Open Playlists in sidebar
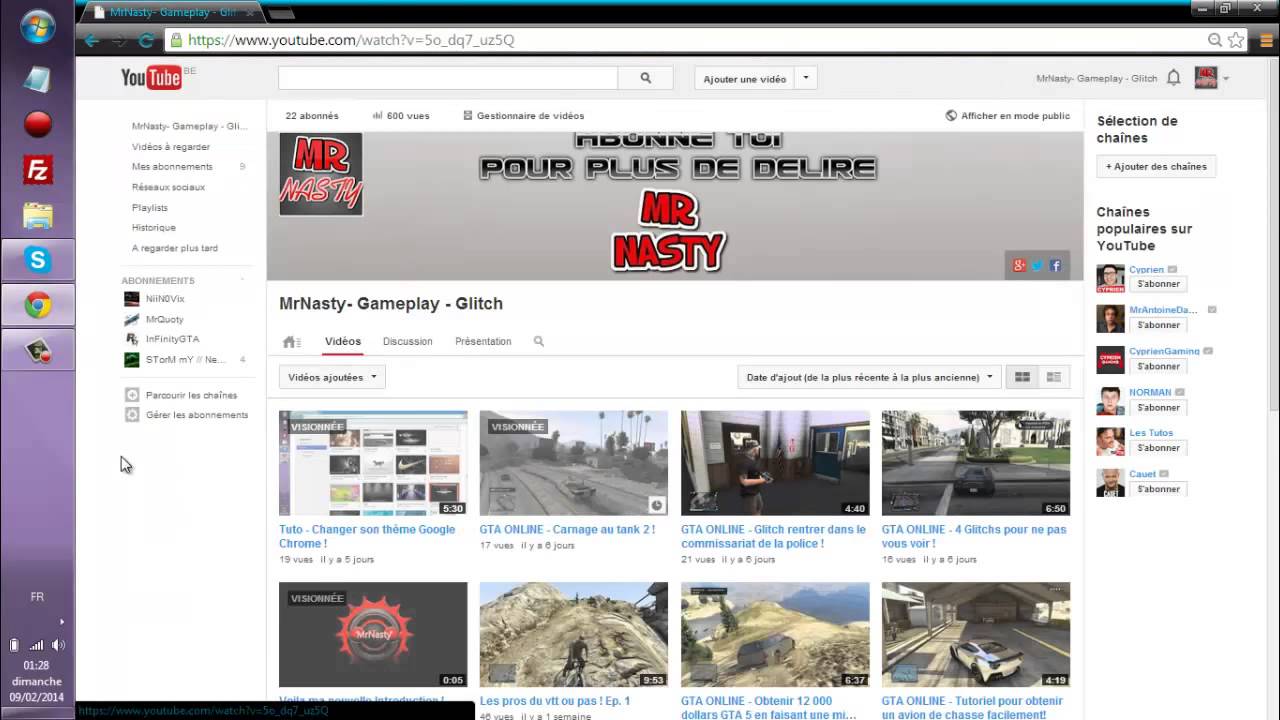 pos(150,208)
